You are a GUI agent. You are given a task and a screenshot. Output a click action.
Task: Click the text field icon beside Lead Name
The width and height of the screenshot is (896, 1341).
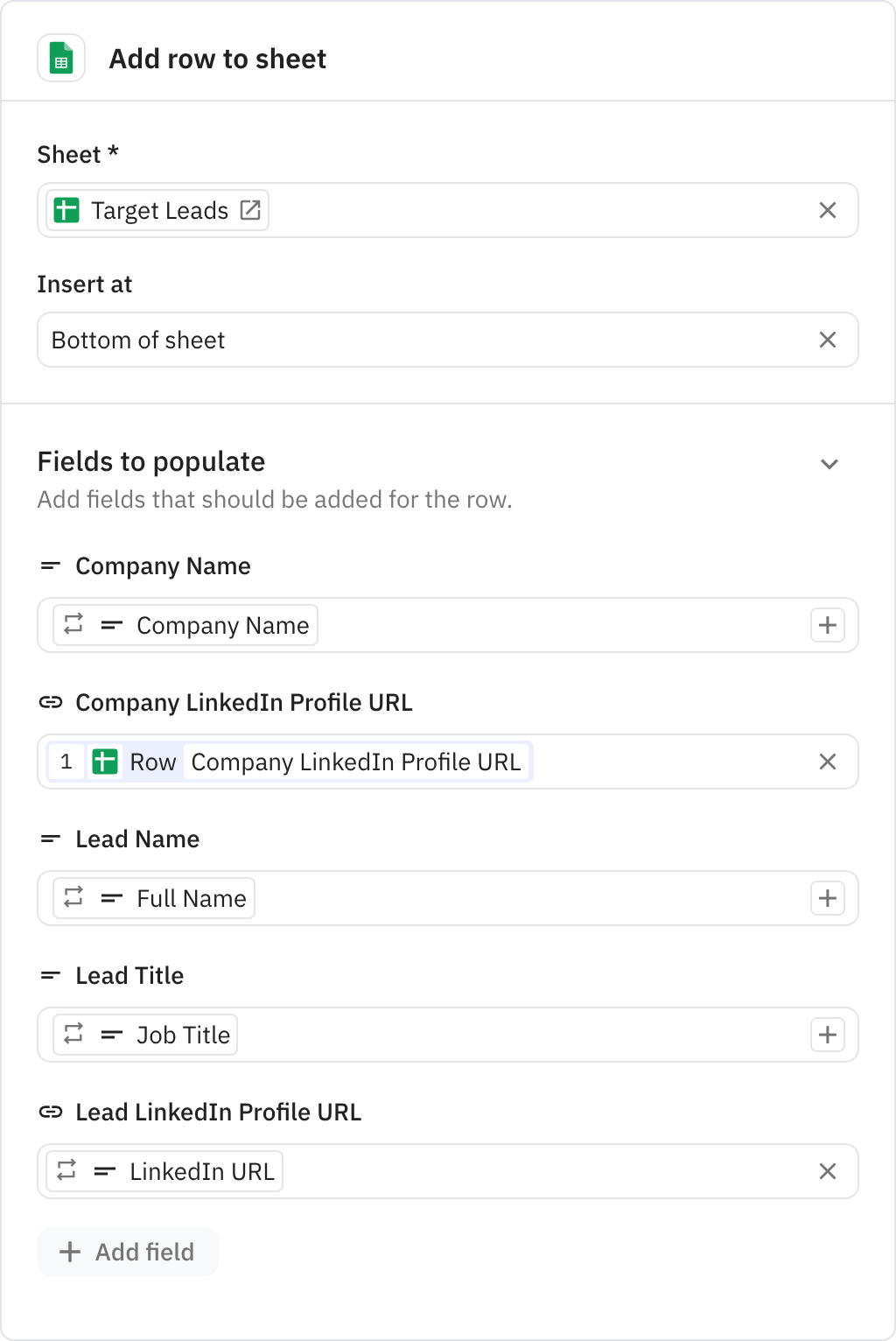pyautogui.click(x=50, y=839)
